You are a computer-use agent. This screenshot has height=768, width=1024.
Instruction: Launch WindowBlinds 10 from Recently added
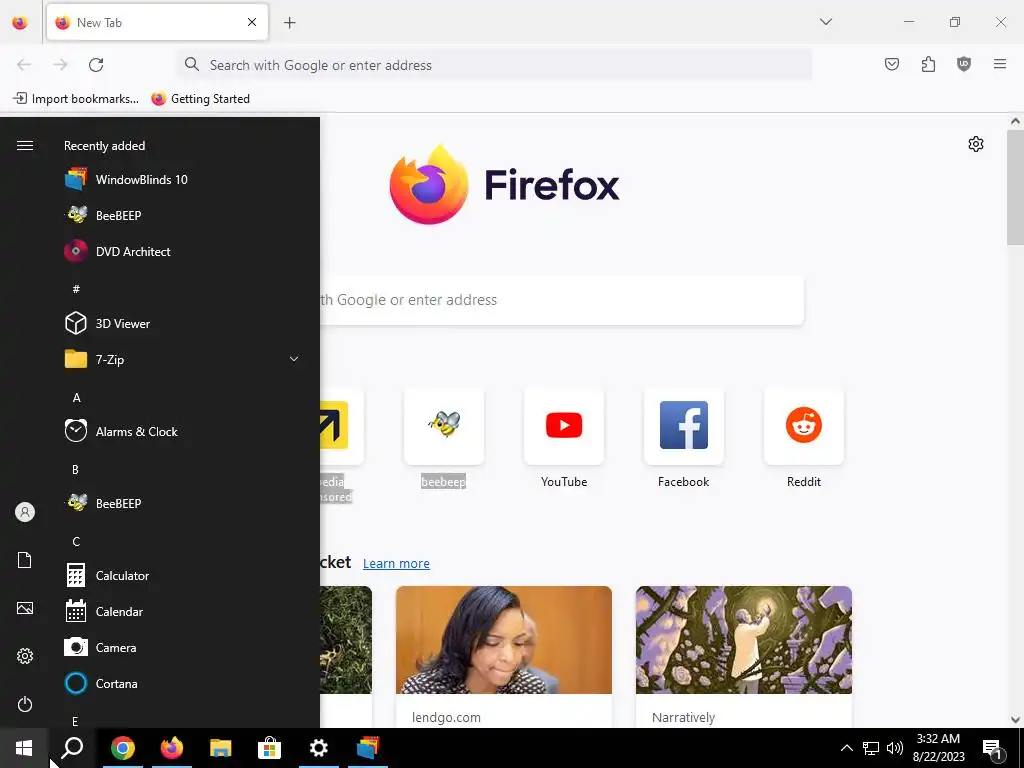click(183, 180)
